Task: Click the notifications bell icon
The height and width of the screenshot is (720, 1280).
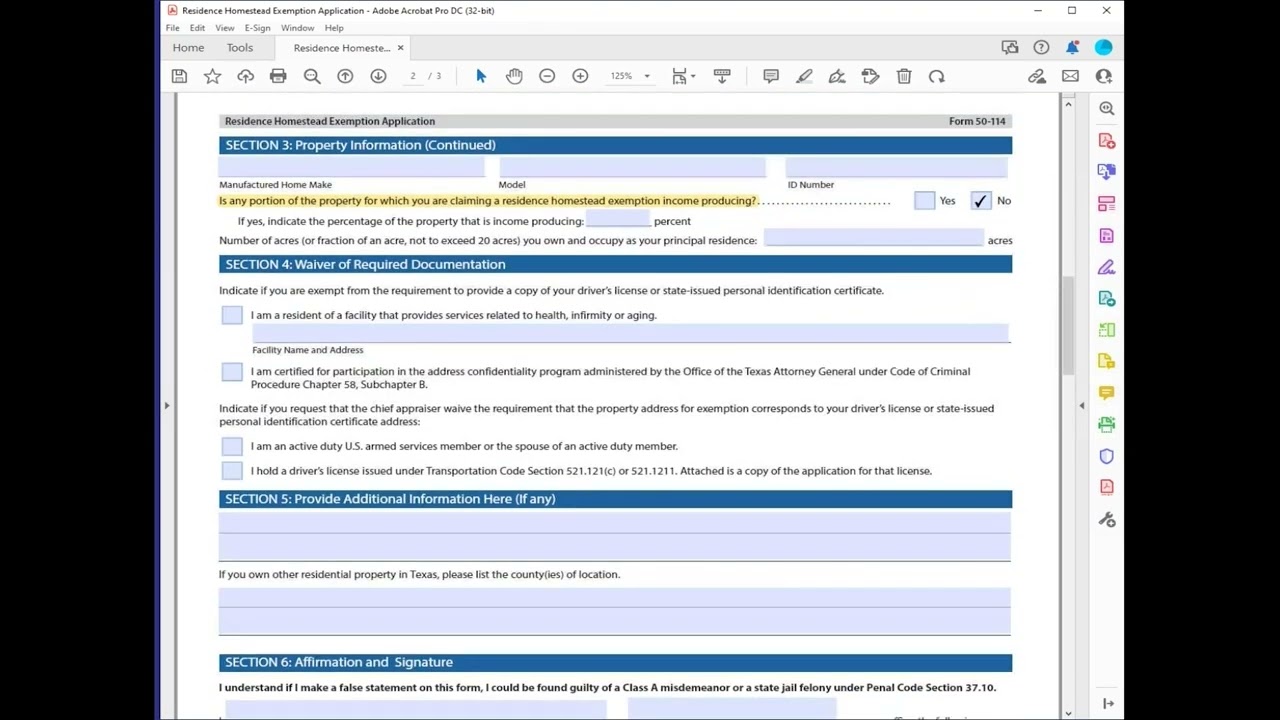Action: (x=1072, y=47)
